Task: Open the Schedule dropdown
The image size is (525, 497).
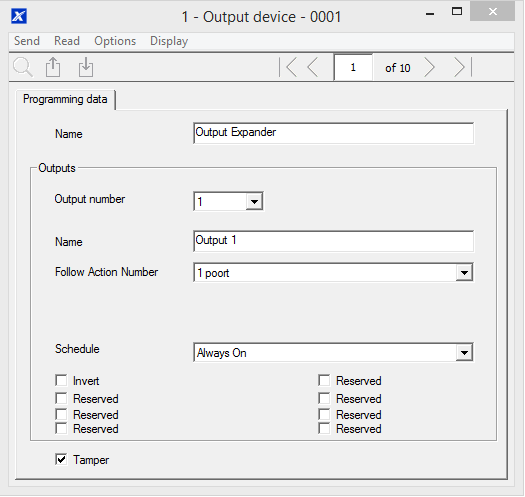Action: (464, 352)
